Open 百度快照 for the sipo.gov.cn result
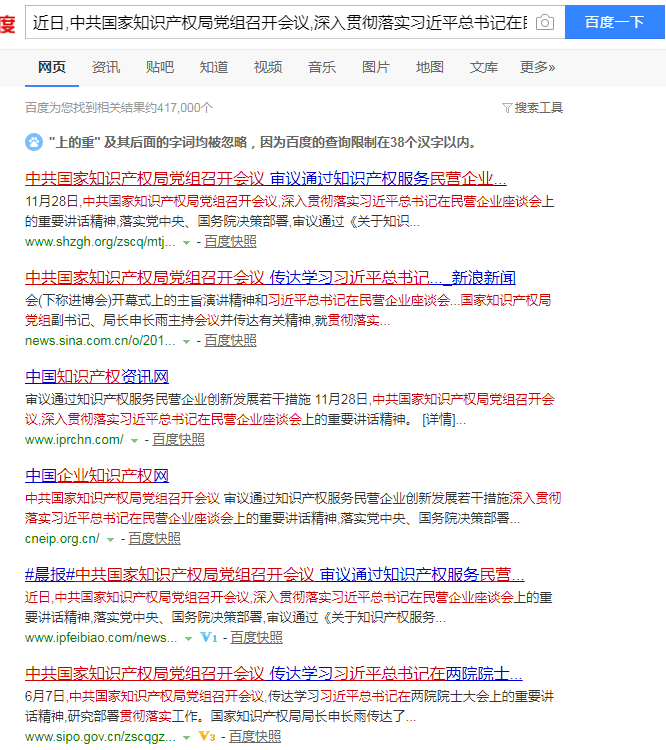This screenshot has width=666, height=750. (255, 737)
